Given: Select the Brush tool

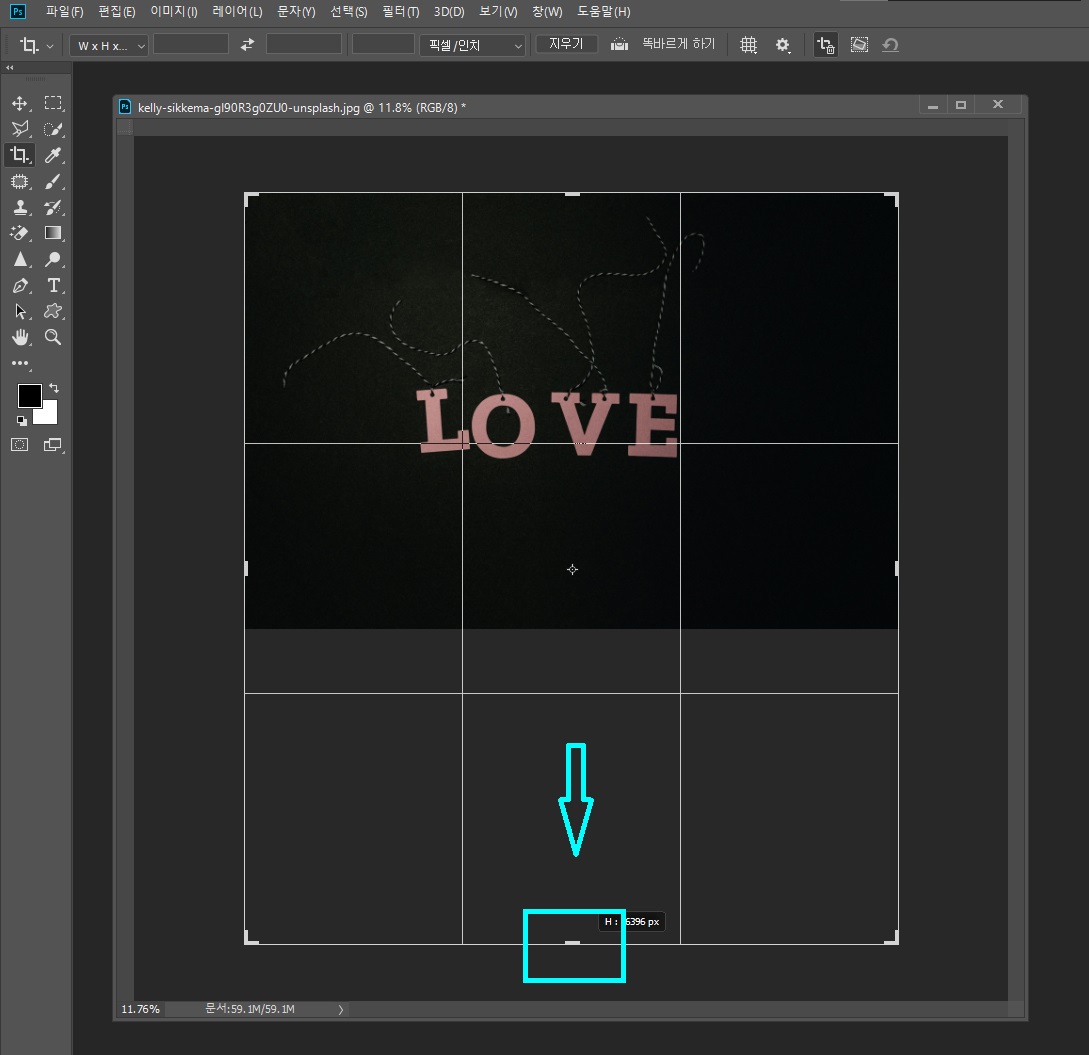Looking at the screenshot, I should [x=53, y=181].
